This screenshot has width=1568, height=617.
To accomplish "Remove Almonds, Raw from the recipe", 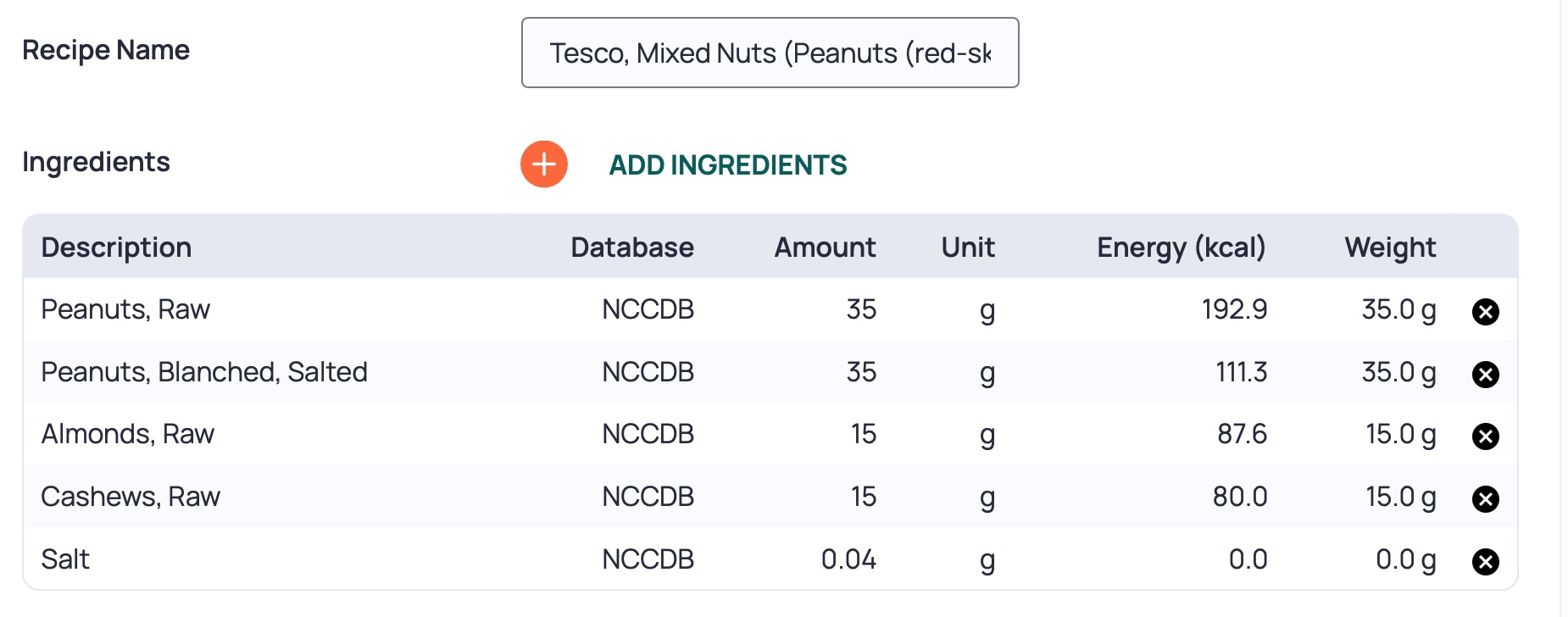I will click(1485, 436).
